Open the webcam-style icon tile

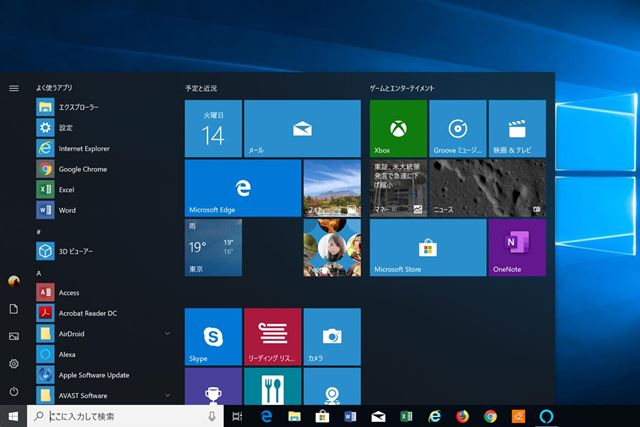point(332,386)
